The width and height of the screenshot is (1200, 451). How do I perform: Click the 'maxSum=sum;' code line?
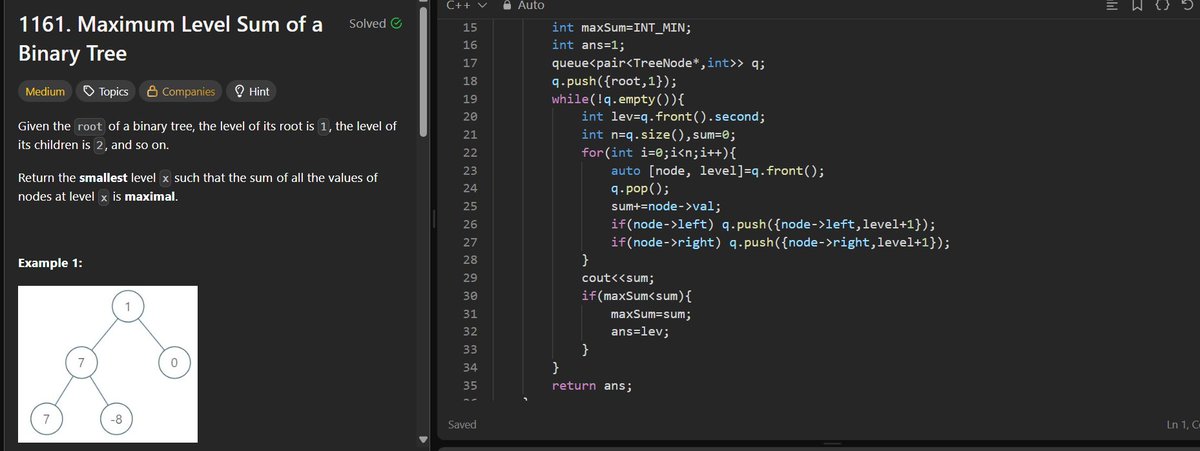click(x=651, y=315)
